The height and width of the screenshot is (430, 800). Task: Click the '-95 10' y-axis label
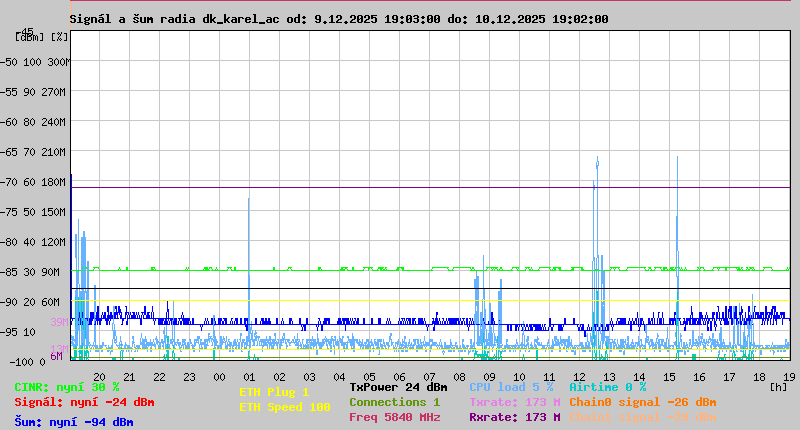click(18, 333)
